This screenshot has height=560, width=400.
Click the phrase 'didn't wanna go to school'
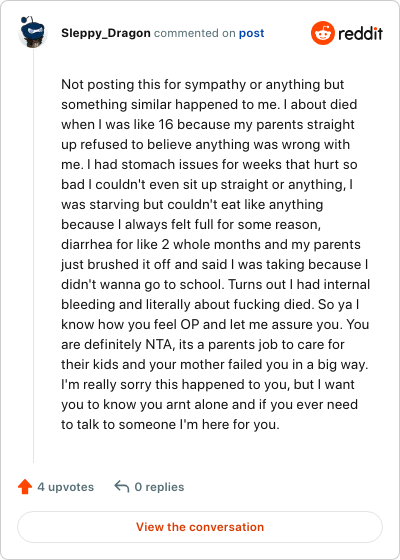point(141,285)
